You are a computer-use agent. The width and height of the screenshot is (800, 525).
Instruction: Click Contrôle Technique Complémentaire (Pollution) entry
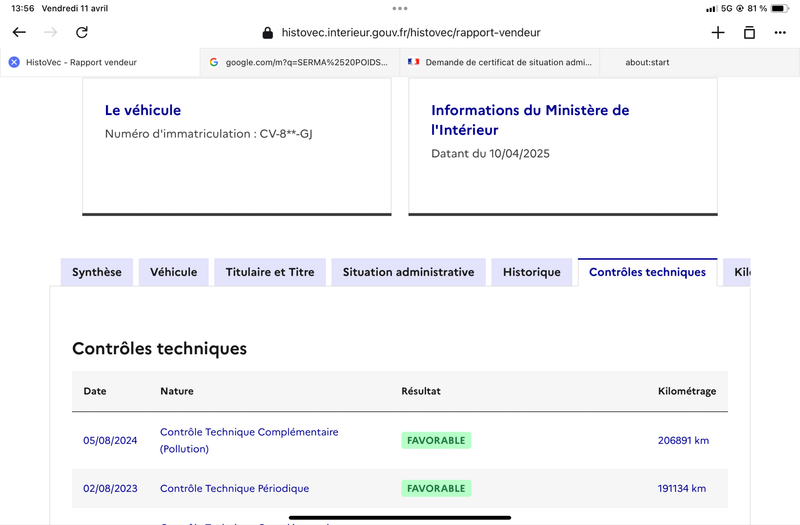pyautogui.click(x=249, y=440)
